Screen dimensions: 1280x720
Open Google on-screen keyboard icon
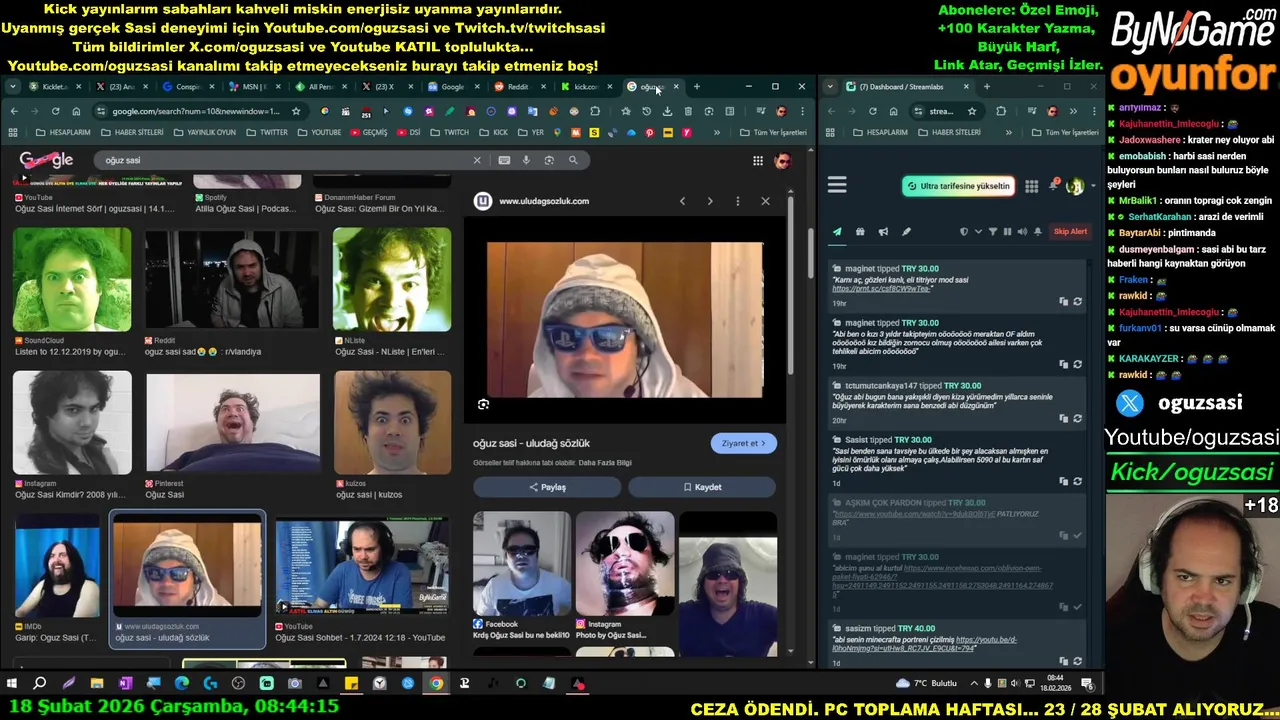click(x=504, y=160)
